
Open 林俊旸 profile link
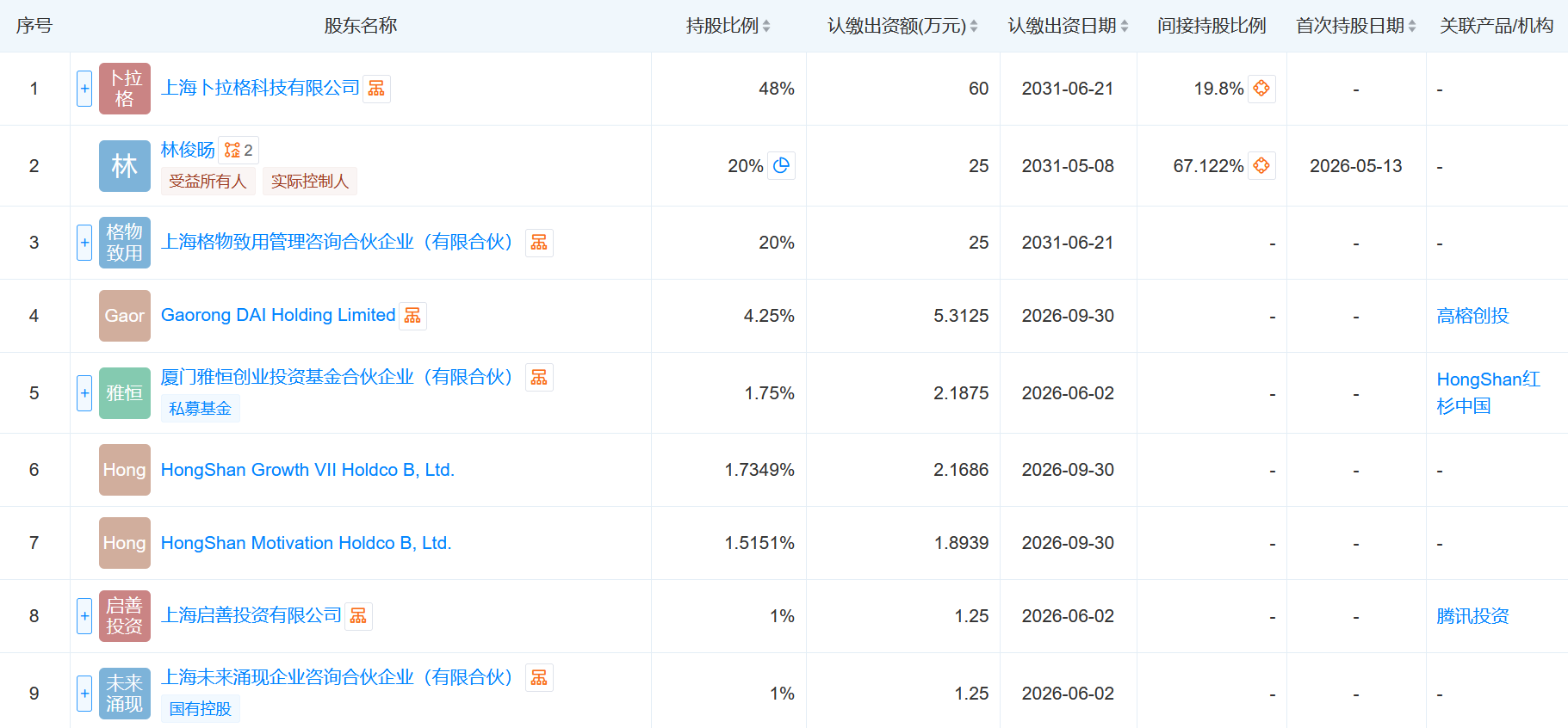pyautogui.click(x=188, y=150)
